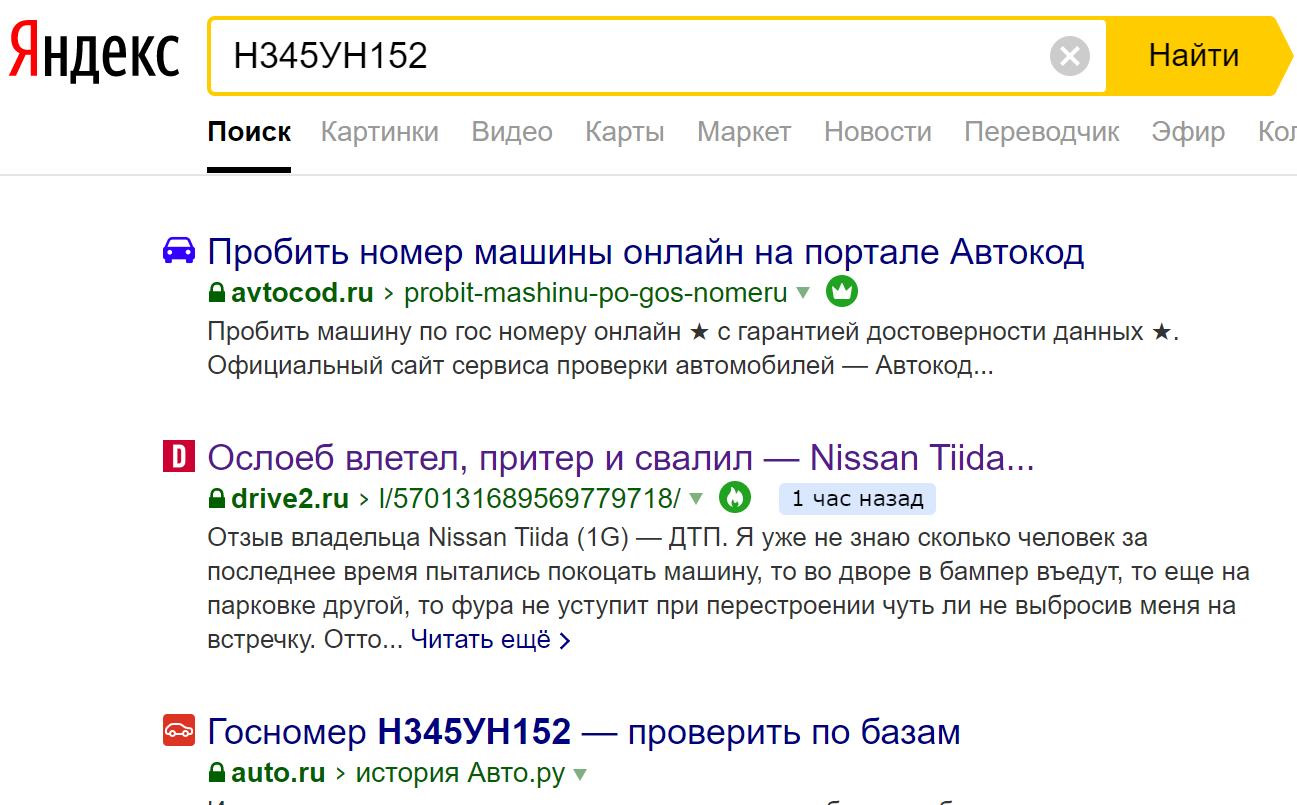
Task: Click the '1 час назад' label
Action: pyautogui.click(x=857, y=498)
